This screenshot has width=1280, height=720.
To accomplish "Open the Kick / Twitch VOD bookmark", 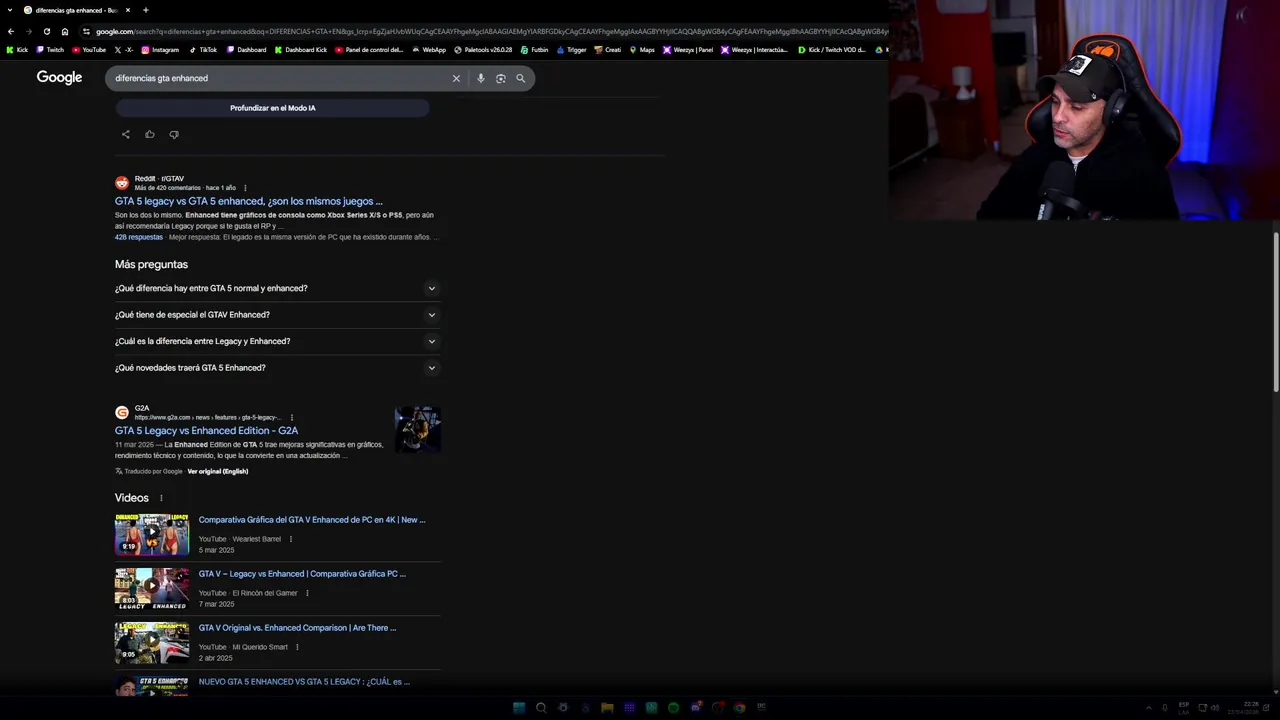I will (x=832, y=50).
